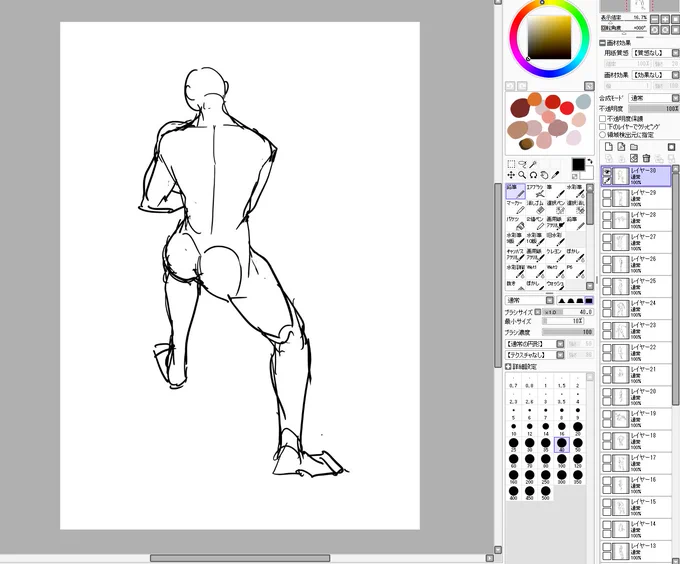The image size is (680, 564).
Task: Select brush size 50 preset
Action: tap(578, 445)
